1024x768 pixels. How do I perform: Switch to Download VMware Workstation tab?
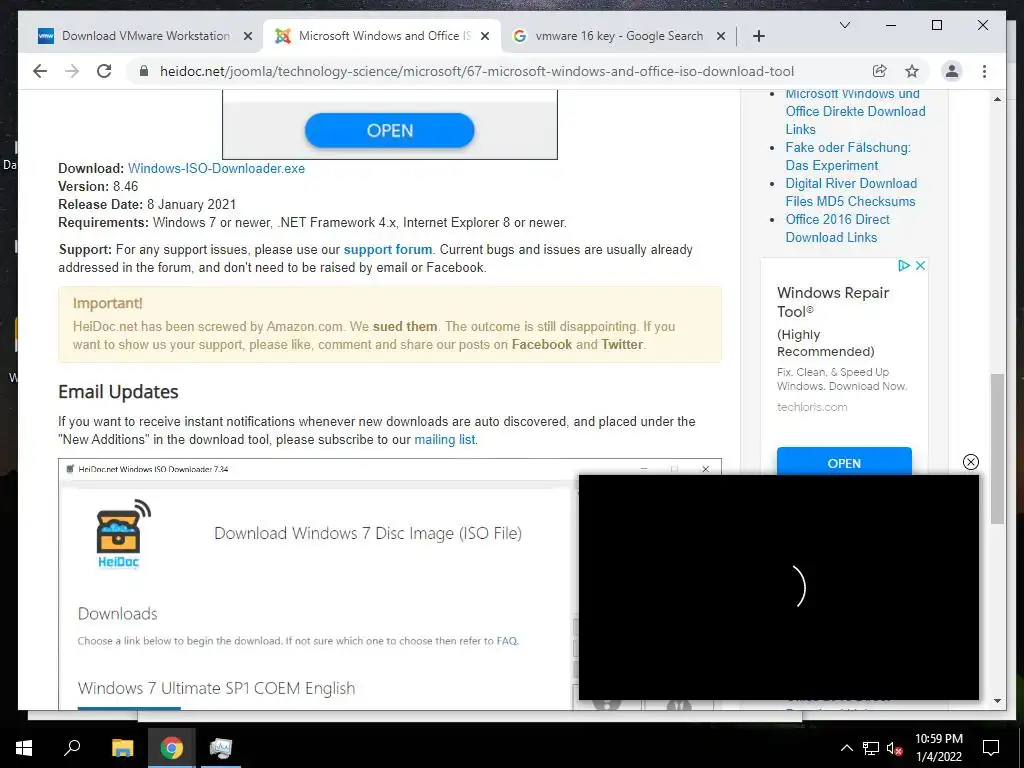(145, 36)
